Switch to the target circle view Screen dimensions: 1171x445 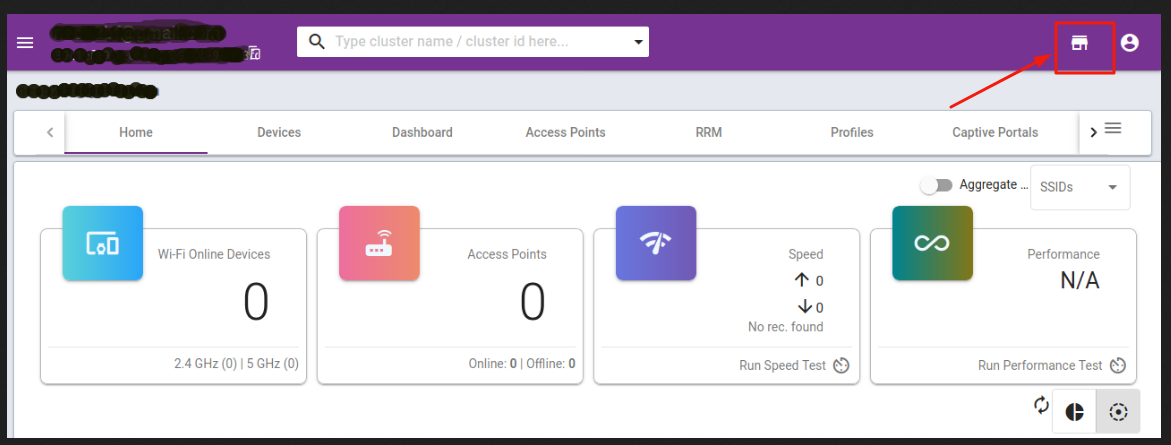[1118, 411]
